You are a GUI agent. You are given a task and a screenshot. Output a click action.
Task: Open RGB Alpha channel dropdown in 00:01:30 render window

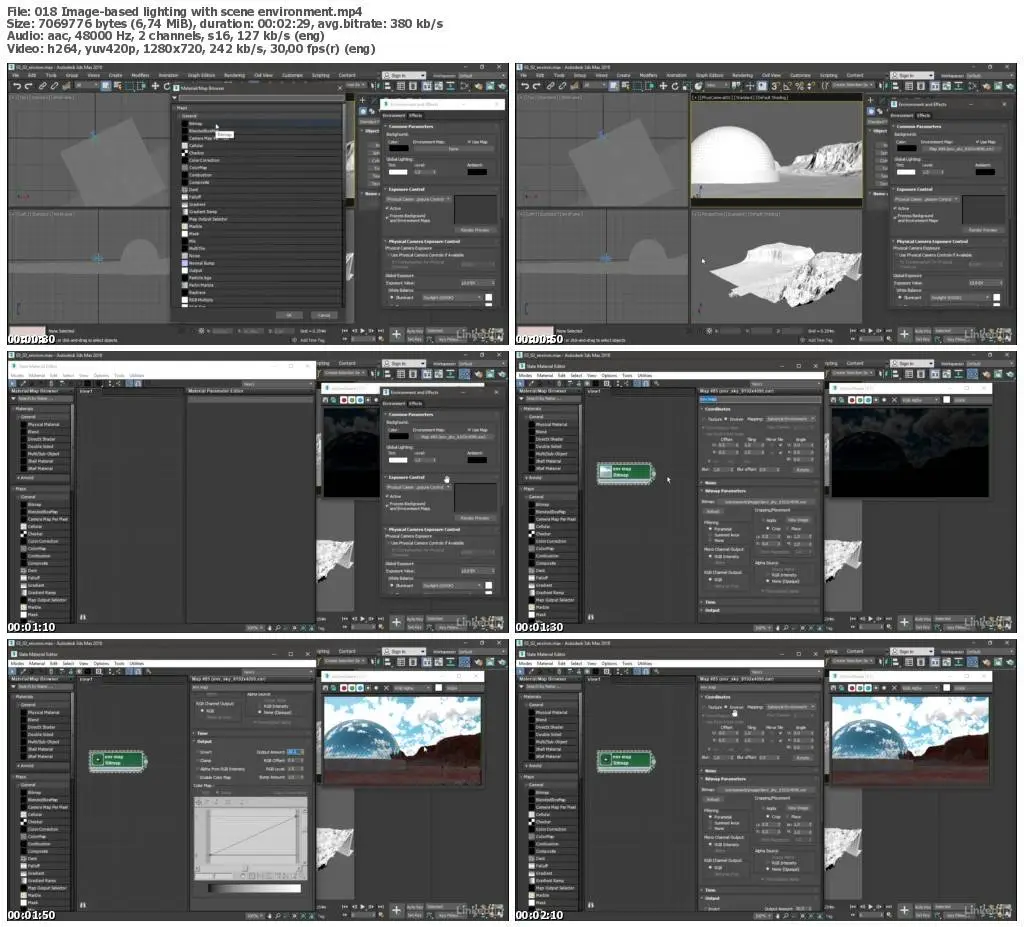919,399
